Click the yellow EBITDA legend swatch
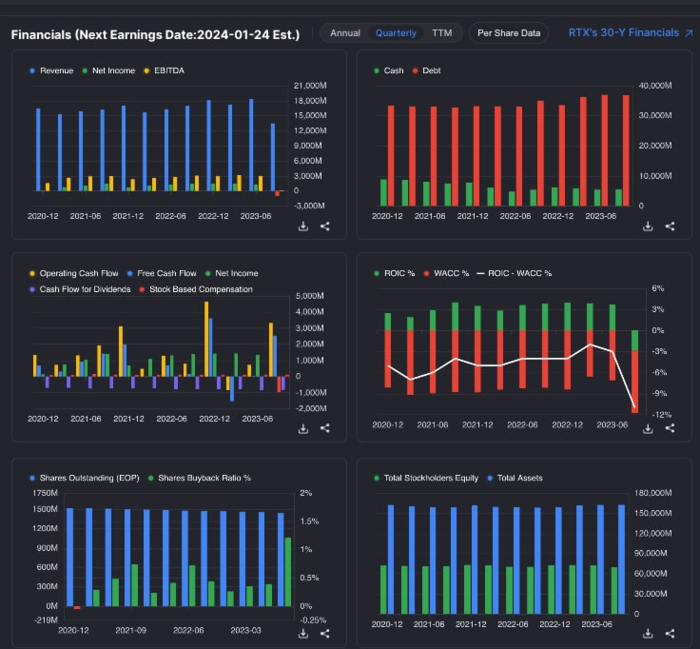 tap(147, 71)
